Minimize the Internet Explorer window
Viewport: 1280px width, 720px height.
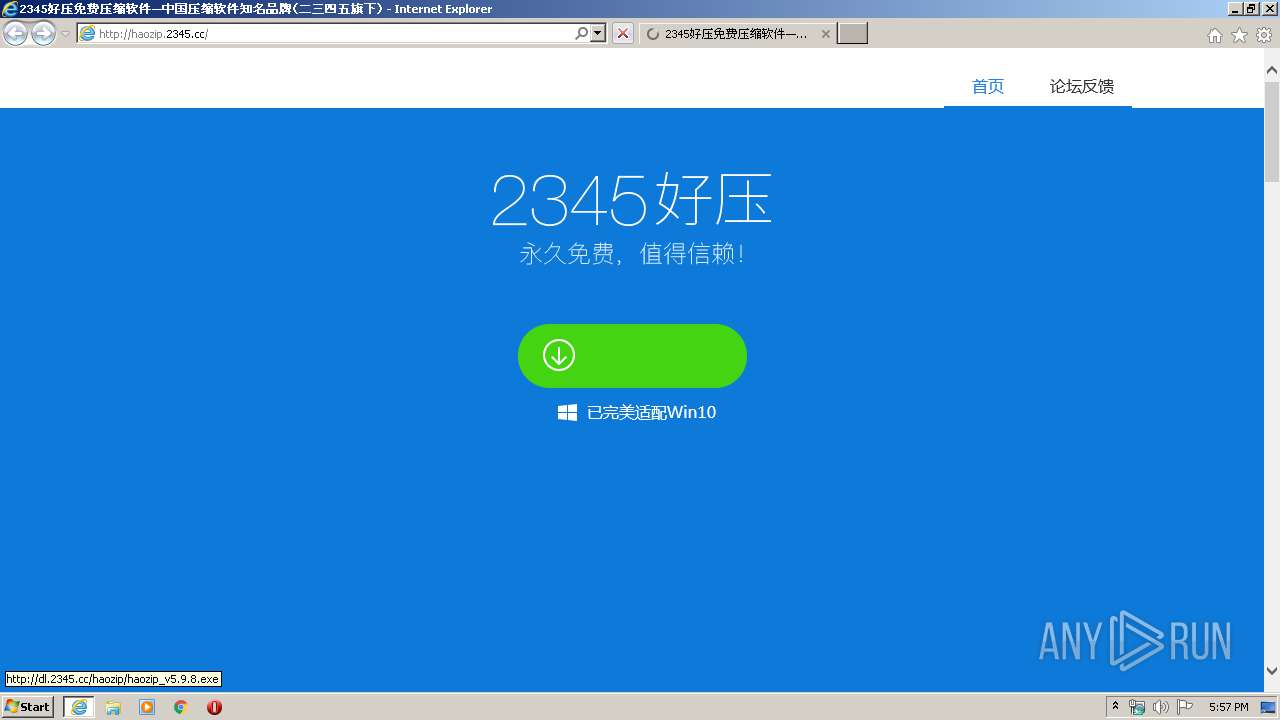pyautogui.click(x=1234, y=9)
